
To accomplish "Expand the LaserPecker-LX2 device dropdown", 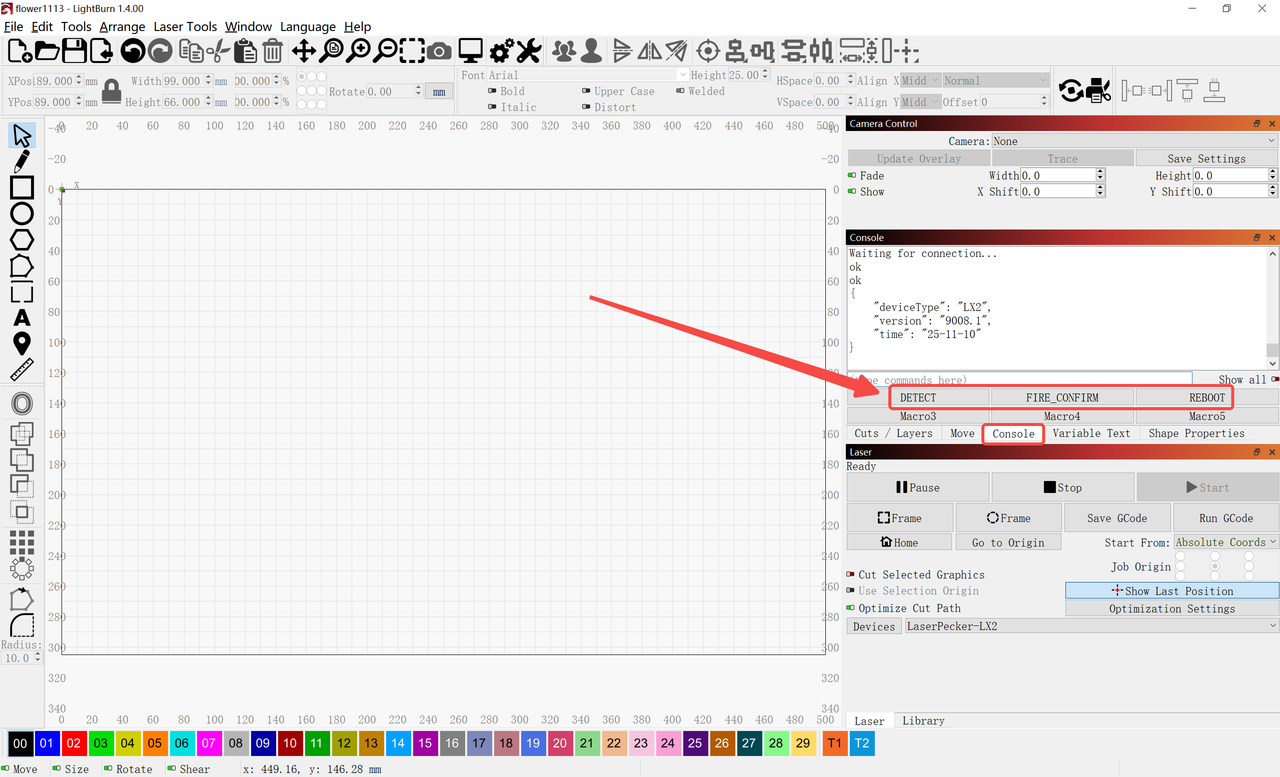I will 1090,626.
